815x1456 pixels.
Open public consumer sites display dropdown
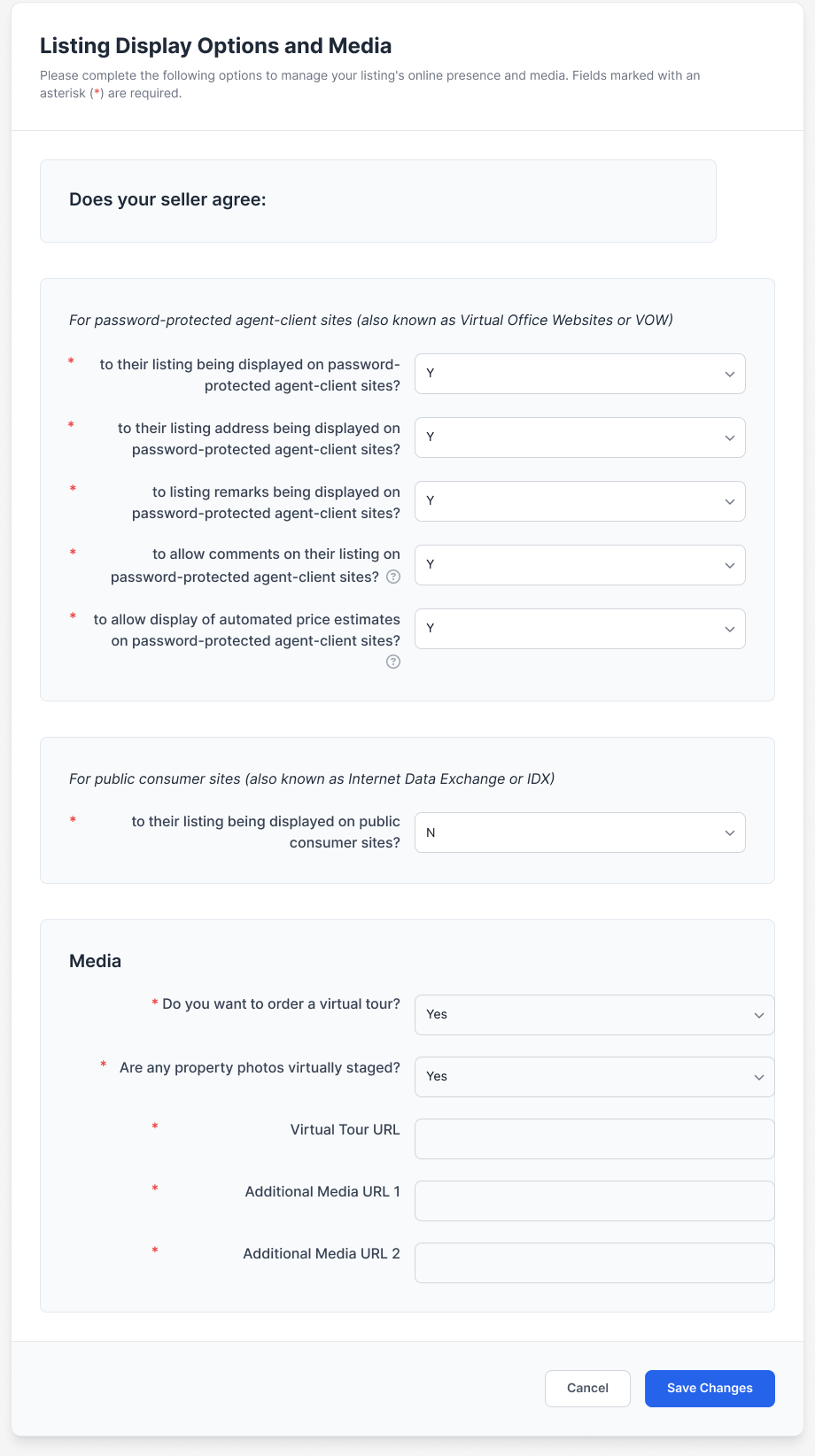[x=579, y=833]
